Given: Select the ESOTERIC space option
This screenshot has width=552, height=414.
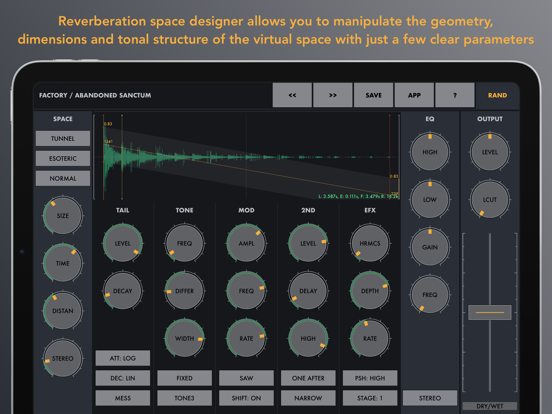Looking at the screenshot, I should tap(63, 158).
